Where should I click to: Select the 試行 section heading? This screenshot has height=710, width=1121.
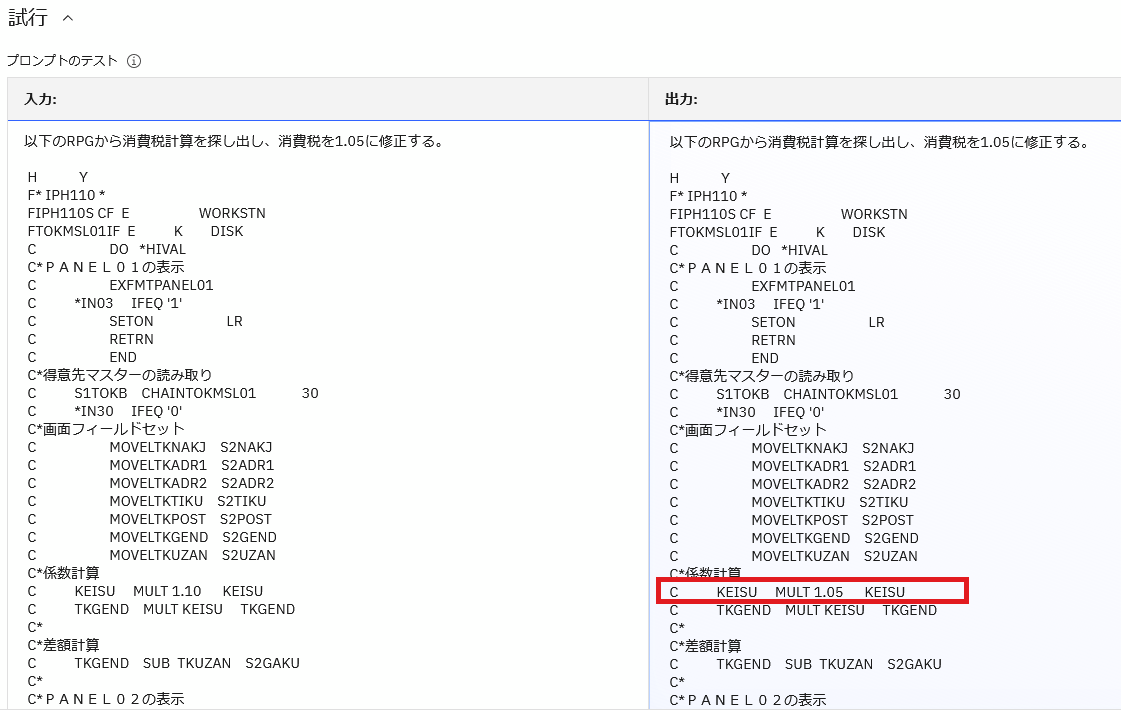[28, 18]
